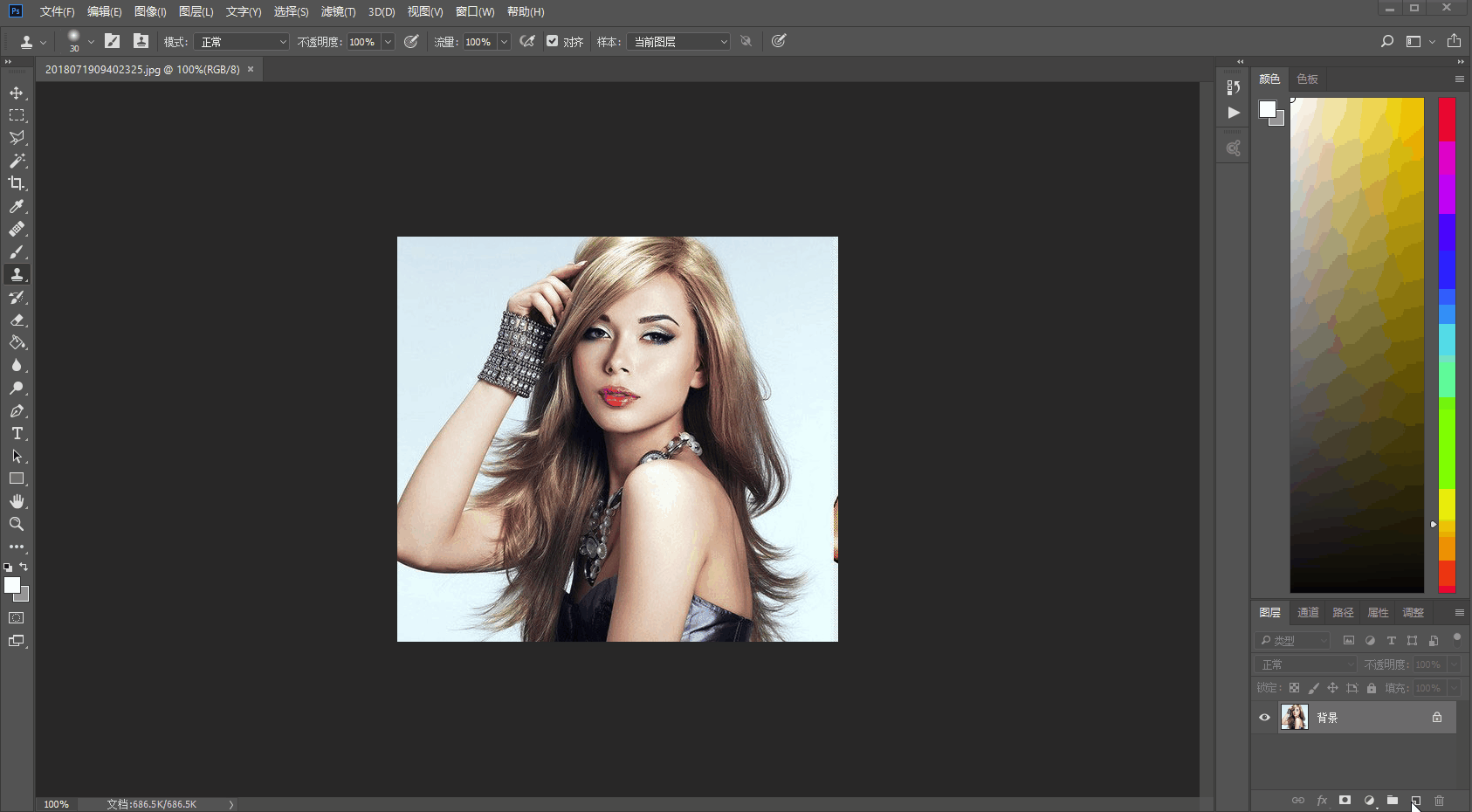The width and height of the screenshot is (1472, 812).
Task: Click the foreground color swatch in toolbar
Action: tap(12, 586)
